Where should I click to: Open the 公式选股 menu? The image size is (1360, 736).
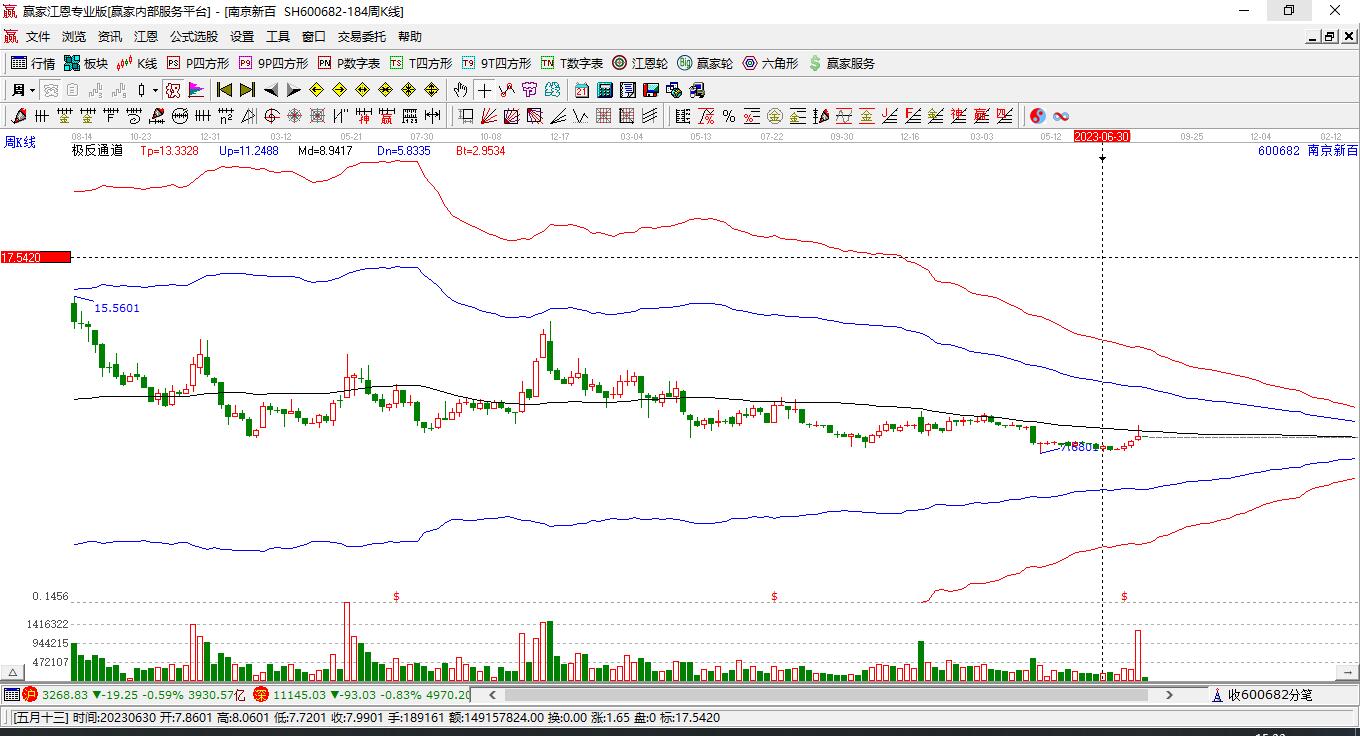(194, 37)
